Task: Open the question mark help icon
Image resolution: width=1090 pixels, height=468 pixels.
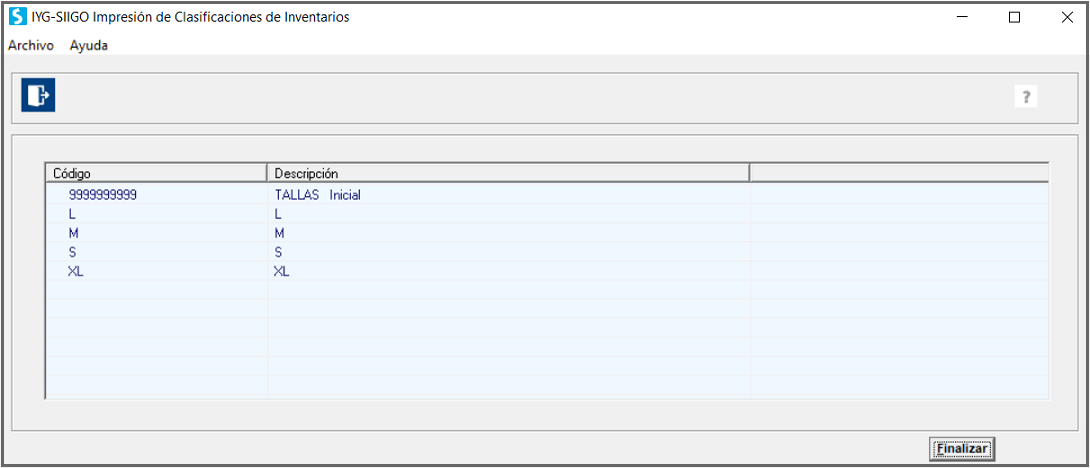Action: coord(1025,97)
